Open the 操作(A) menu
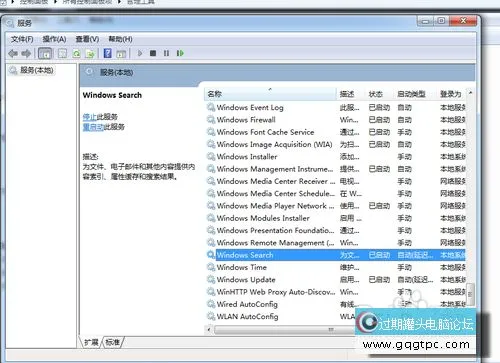500x363 pixels. coord(54,39)
